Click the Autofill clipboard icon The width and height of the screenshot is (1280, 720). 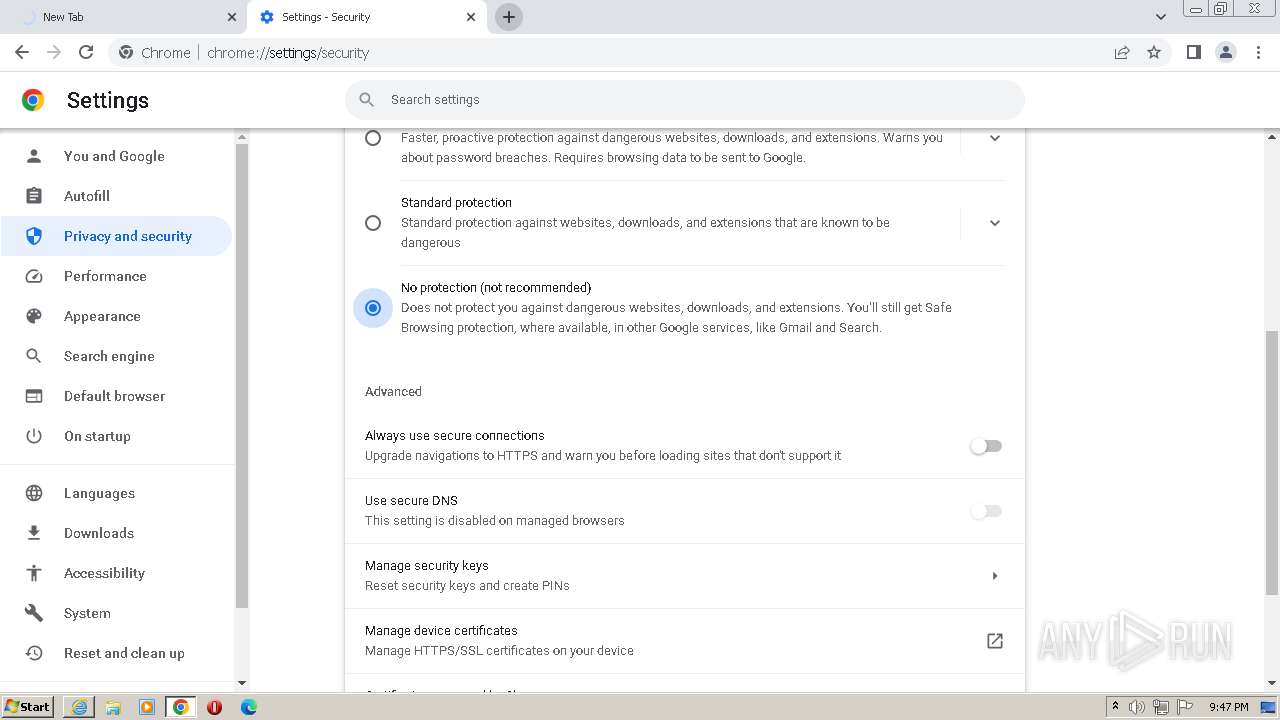point(34,196)
